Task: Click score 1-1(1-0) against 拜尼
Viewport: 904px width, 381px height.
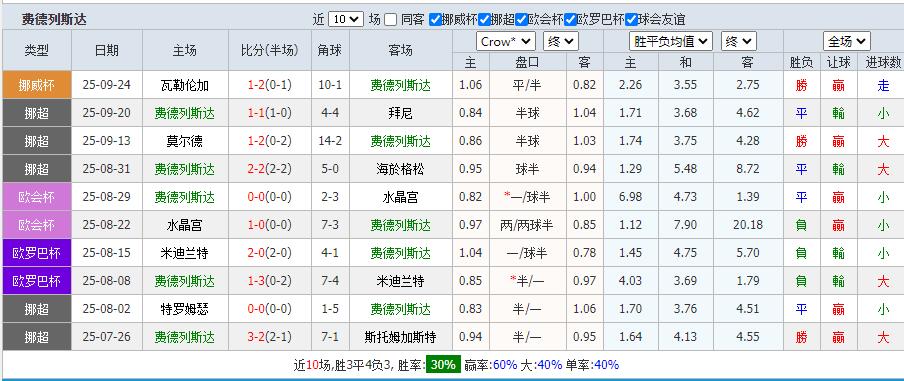Action: tap(270, 113)
